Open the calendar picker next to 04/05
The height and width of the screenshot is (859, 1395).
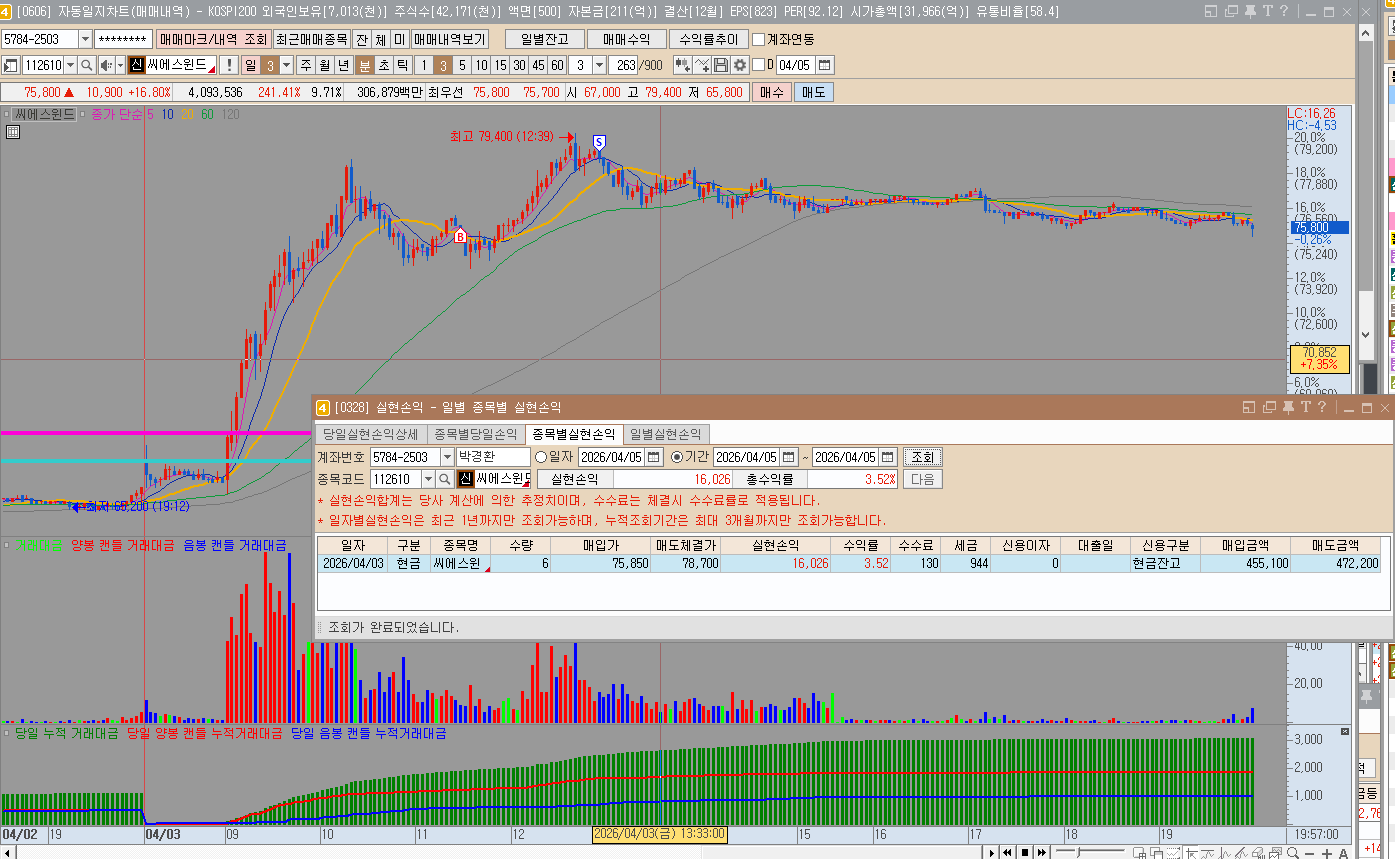824,65
